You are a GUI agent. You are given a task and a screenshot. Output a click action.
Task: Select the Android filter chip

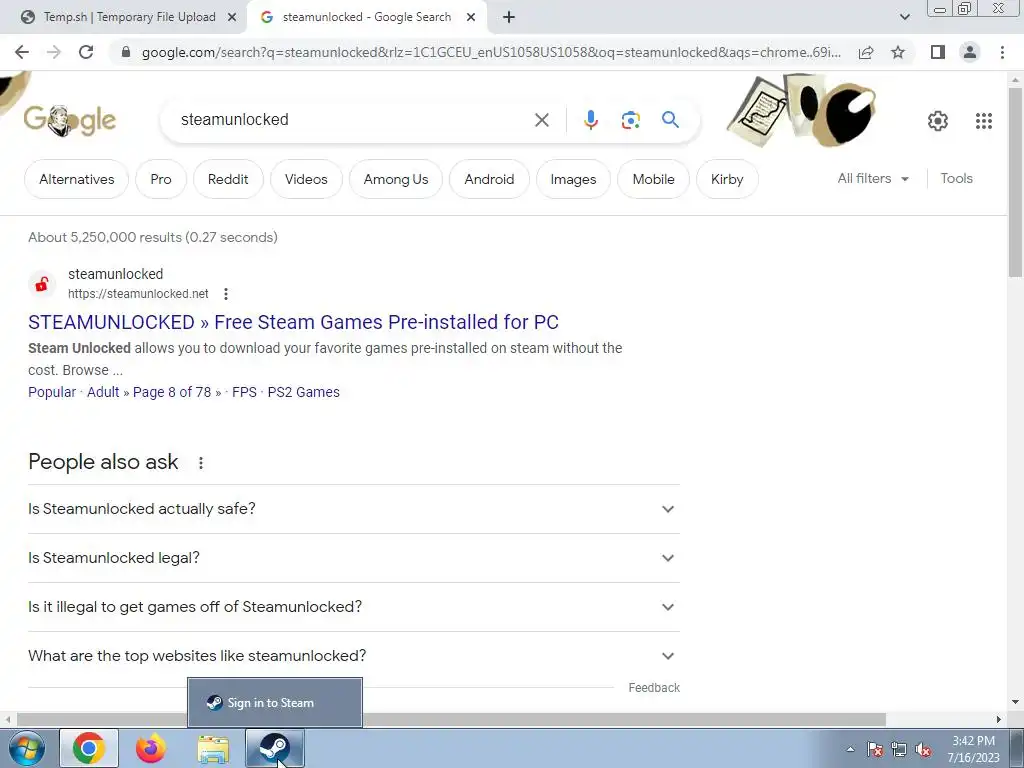click(x=489, y=179)
